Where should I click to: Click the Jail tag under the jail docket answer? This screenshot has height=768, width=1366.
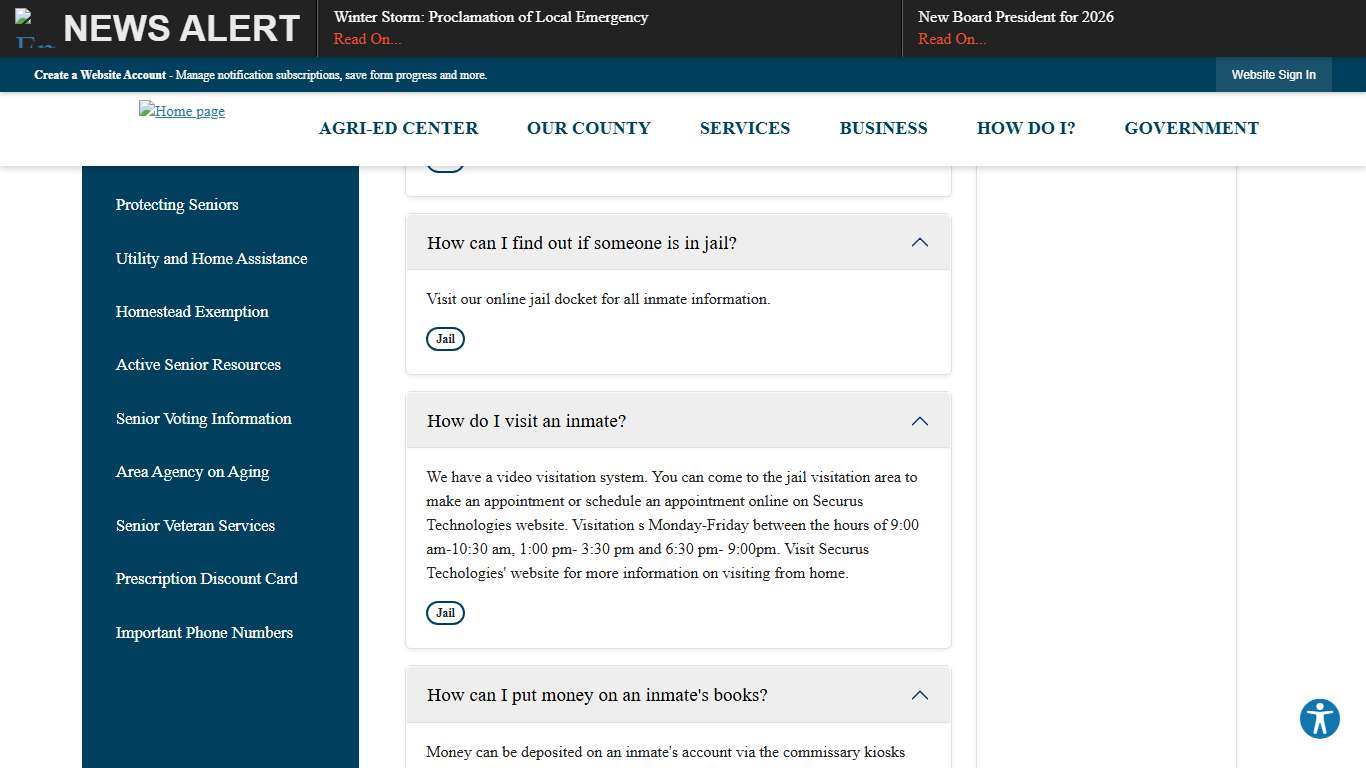pyautogui.click(x=445, y=338)
